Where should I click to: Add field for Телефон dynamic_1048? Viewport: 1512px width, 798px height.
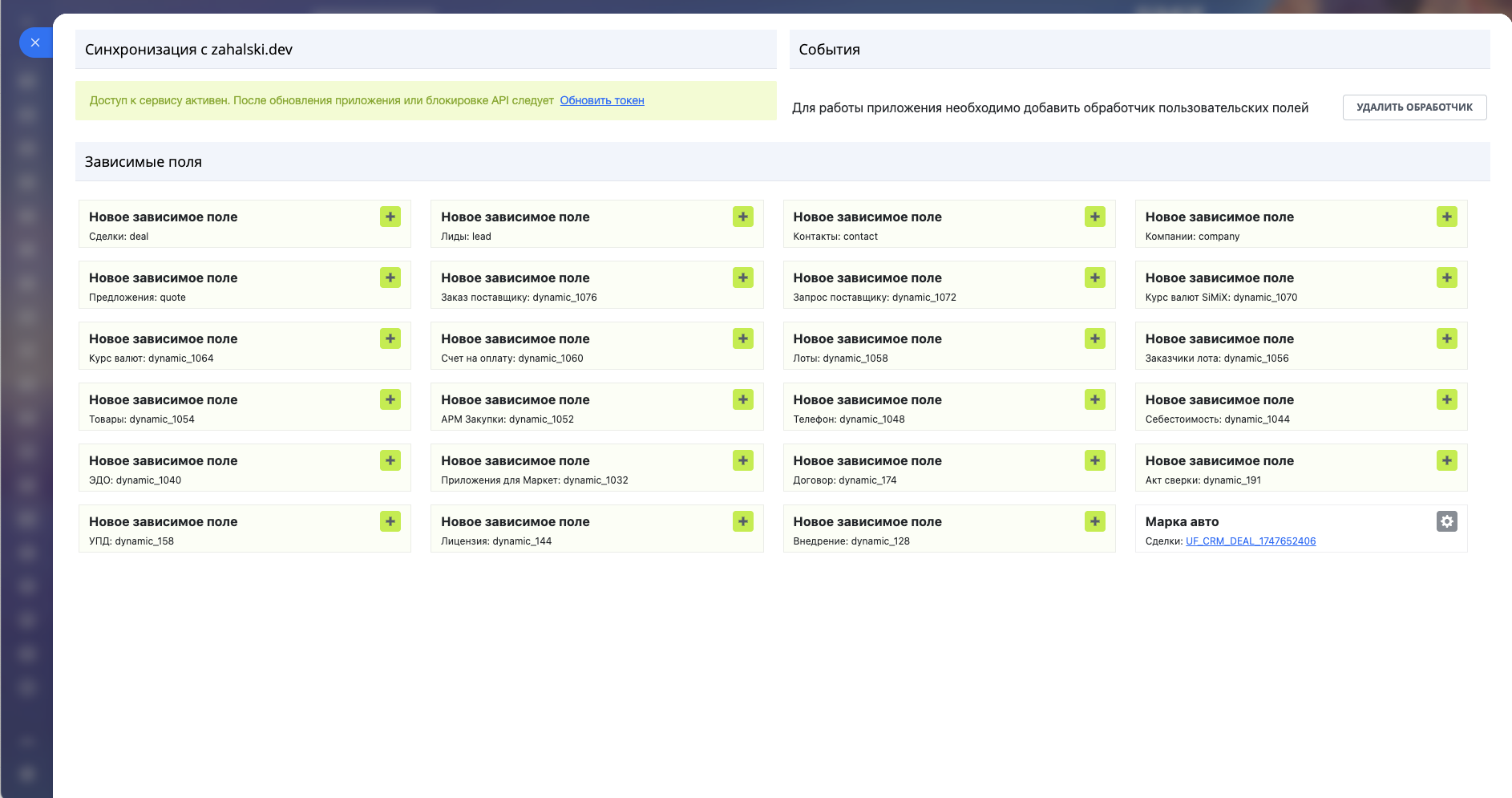[x=1094, y=399]
